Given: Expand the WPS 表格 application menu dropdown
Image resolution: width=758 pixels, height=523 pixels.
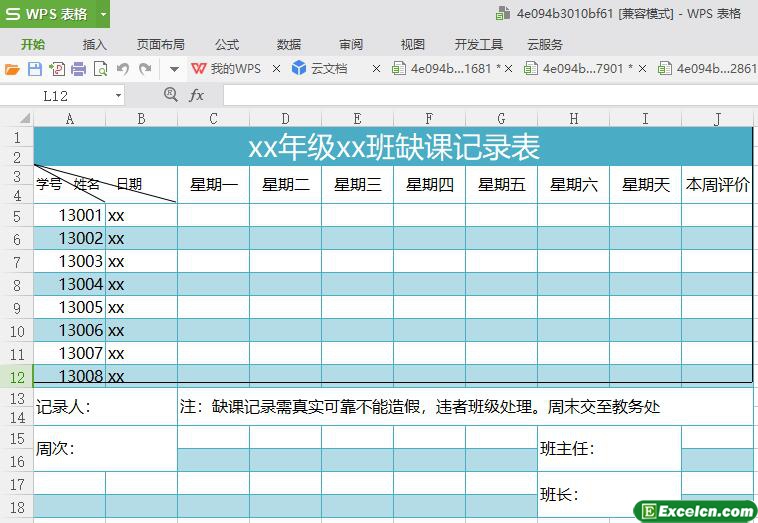Looking at the screenshot, I should tap(101, 14).
